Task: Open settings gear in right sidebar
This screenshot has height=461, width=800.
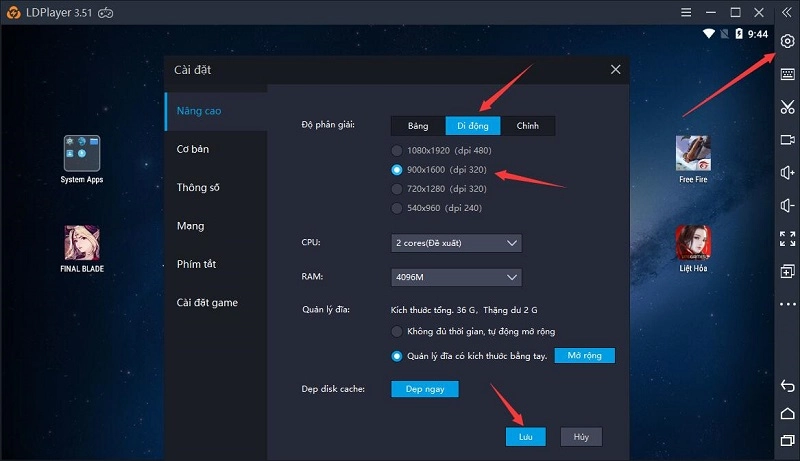Action: [787, 41]
